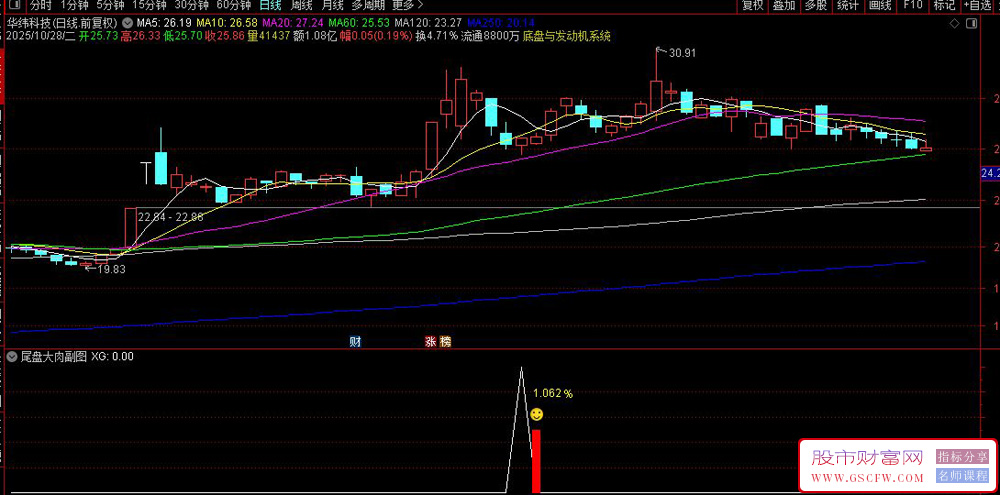Click the 1.062 % signal label
The width and height of the screenshot is (1000, 495).
tap(553, 394)
